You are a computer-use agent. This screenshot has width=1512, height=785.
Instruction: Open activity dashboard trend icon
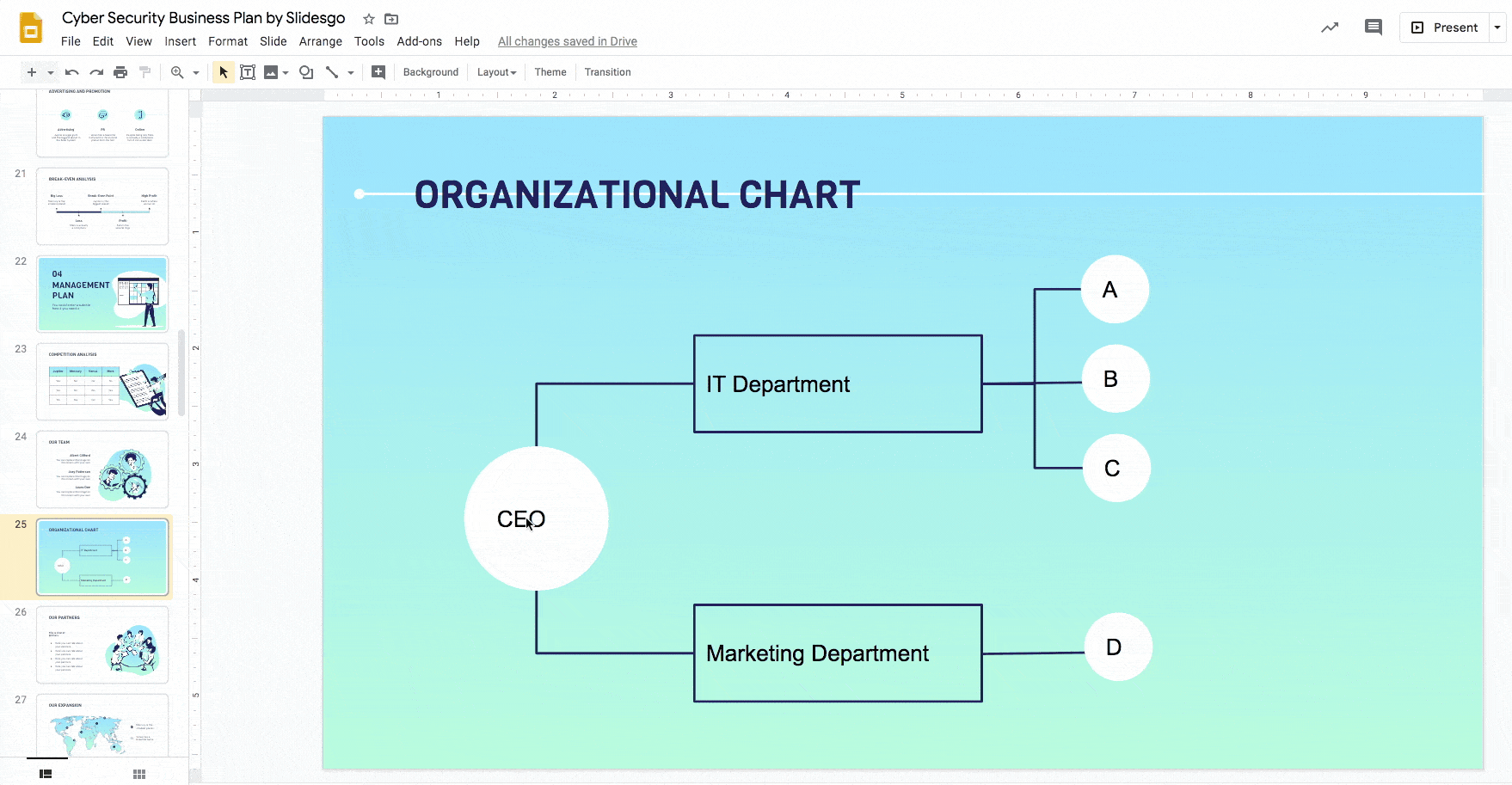coord(1330,28)
